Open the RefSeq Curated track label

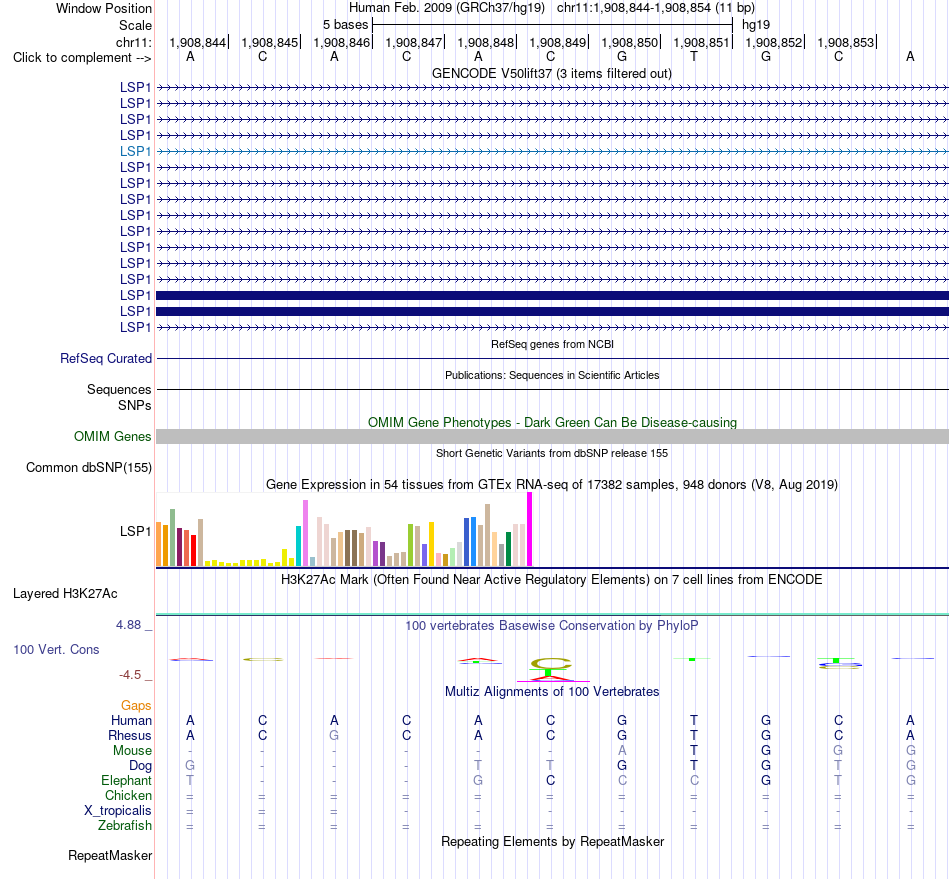[105, 359]
